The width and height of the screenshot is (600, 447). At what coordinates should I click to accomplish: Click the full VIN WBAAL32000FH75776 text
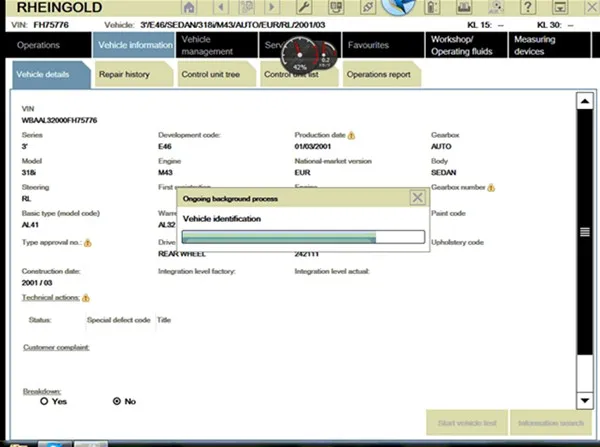(59, 121)
